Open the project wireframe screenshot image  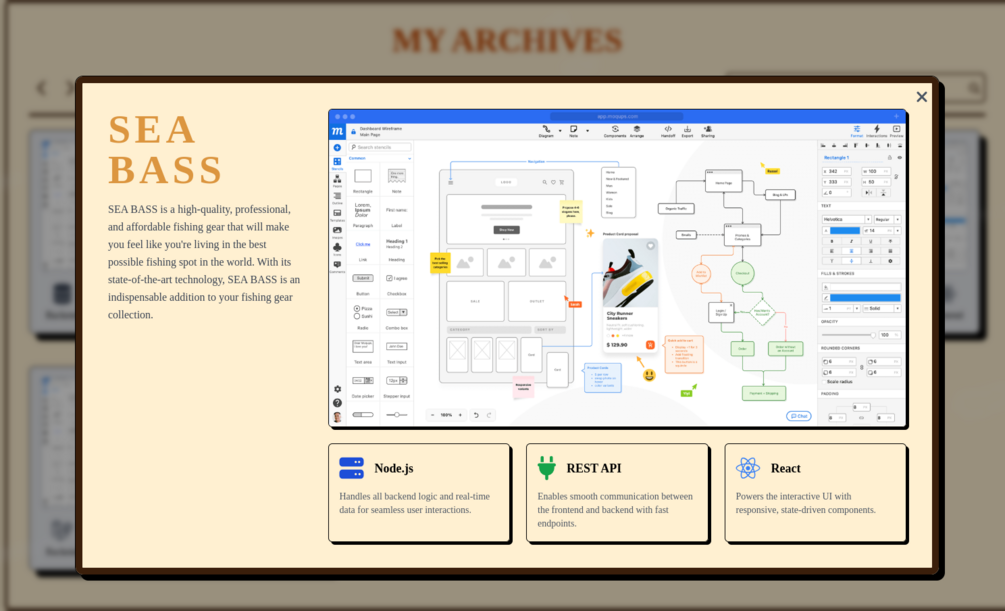pos(617,267)
